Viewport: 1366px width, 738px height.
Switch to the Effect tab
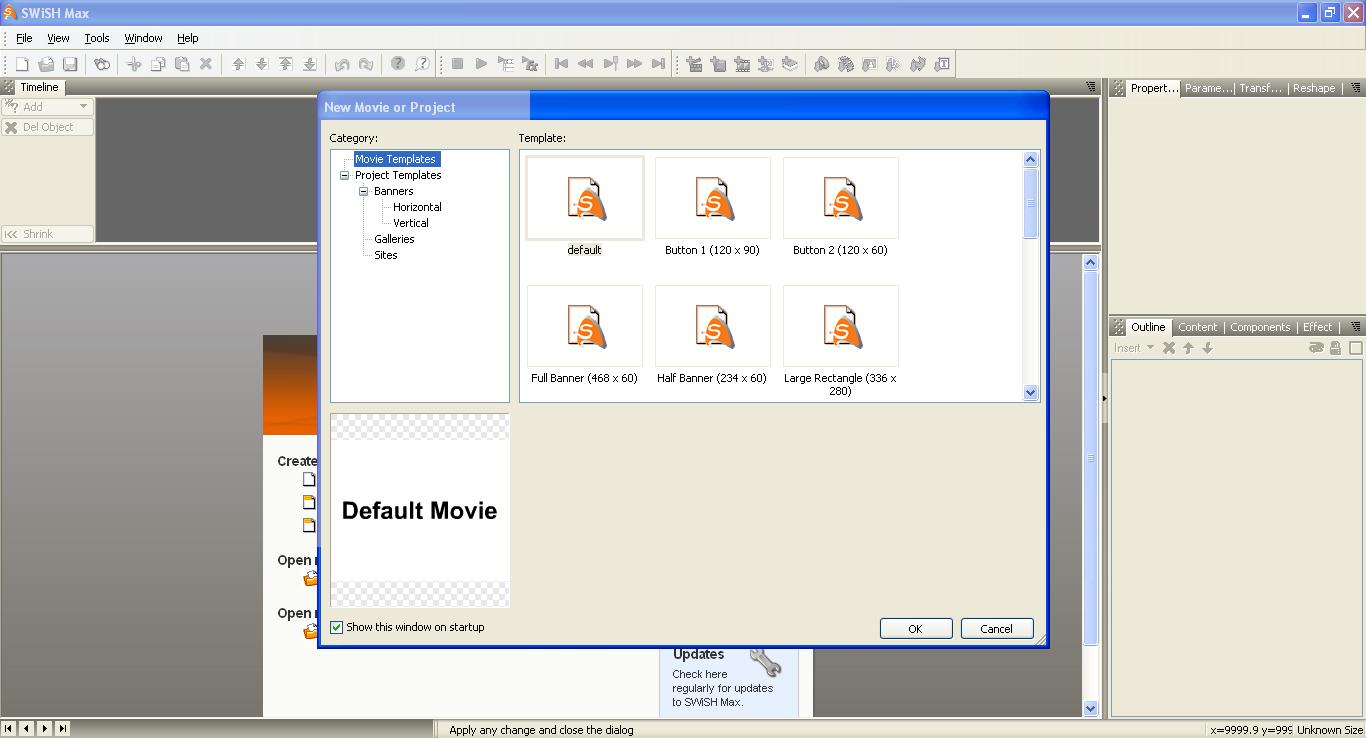click(x=1317, y=327)
